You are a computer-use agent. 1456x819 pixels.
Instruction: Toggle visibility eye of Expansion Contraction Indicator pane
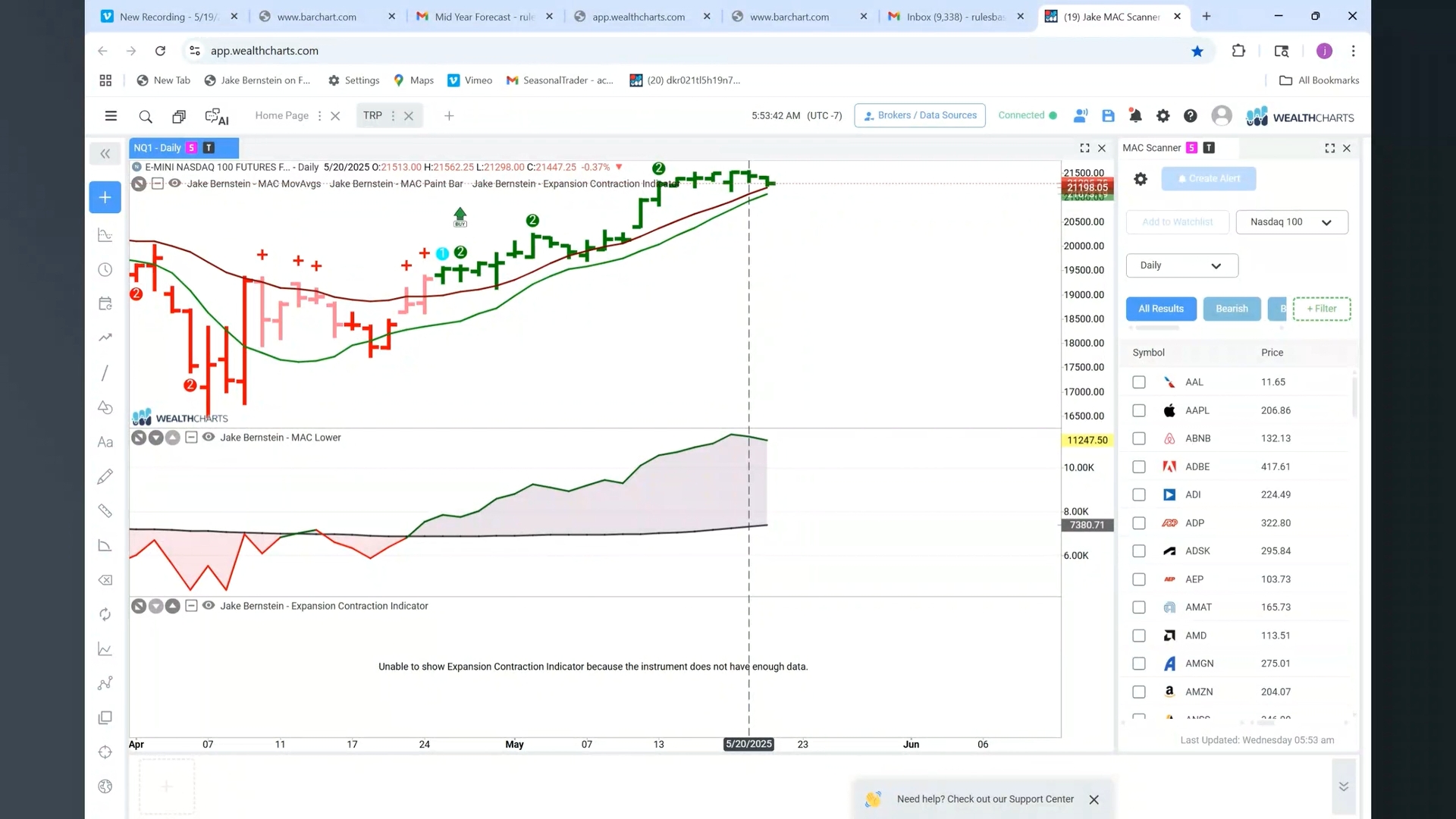209,606
